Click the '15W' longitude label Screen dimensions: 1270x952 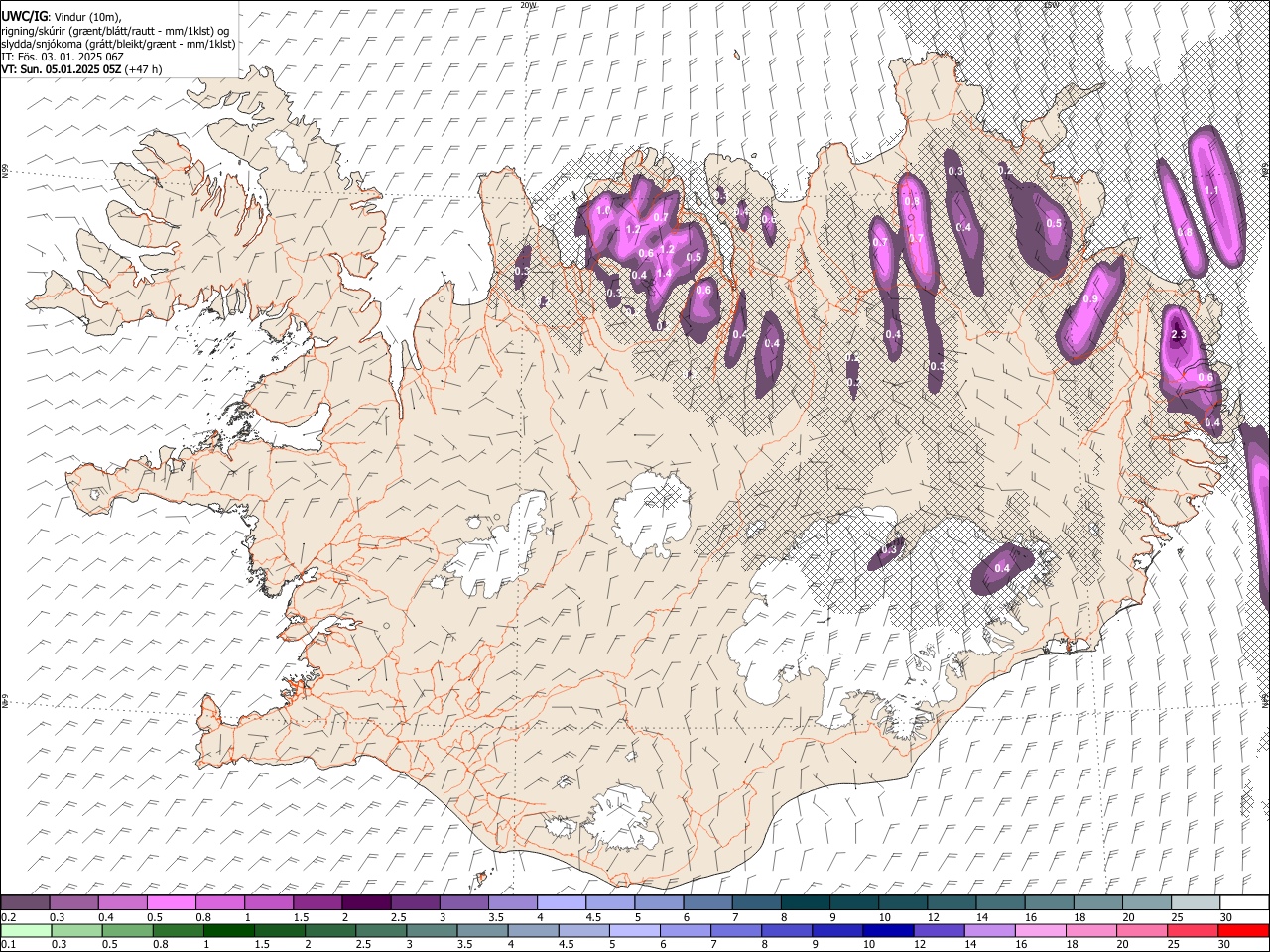[1051, 5]
